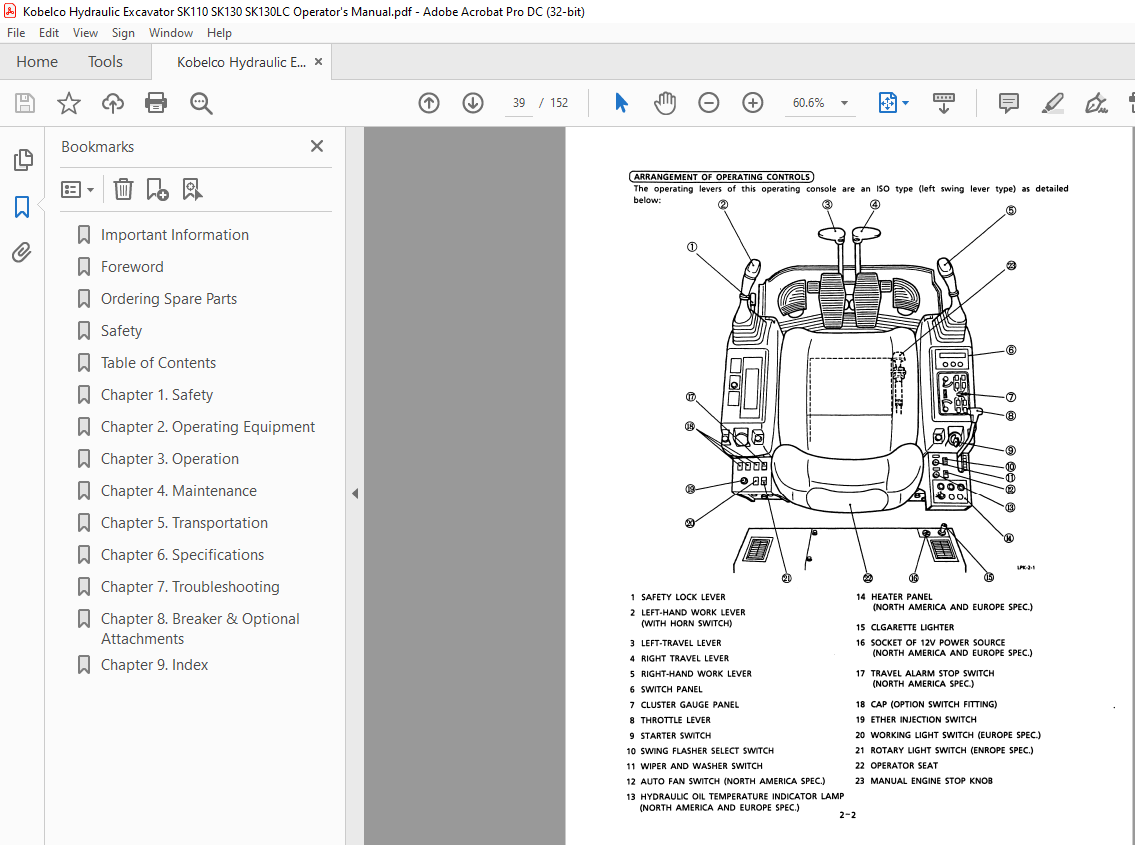Zoom in with plus icon

point(753,103)
